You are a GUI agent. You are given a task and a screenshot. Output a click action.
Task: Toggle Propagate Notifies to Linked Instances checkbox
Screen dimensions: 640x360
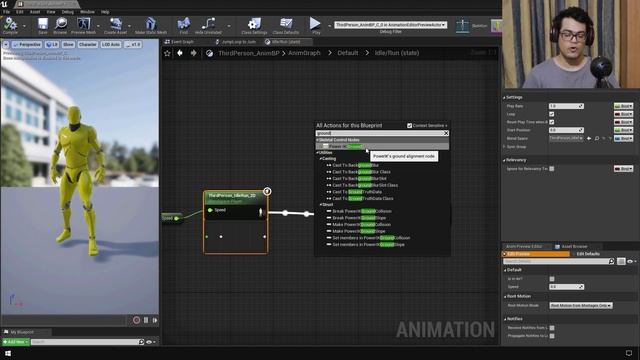(x=552, y=336)
